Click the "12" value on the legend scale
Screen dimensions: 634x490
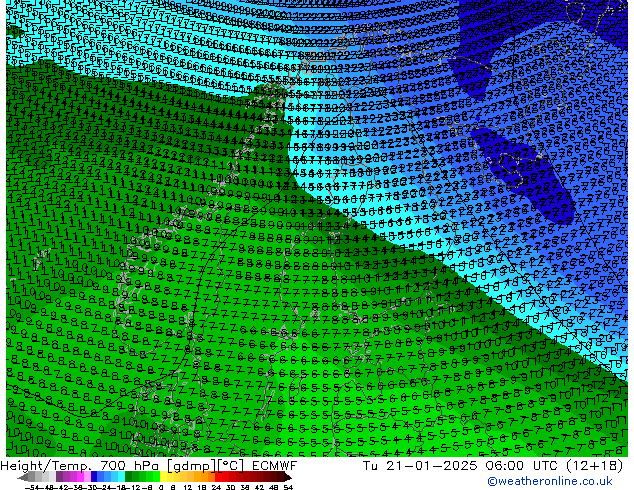click(x=188, y=487)
